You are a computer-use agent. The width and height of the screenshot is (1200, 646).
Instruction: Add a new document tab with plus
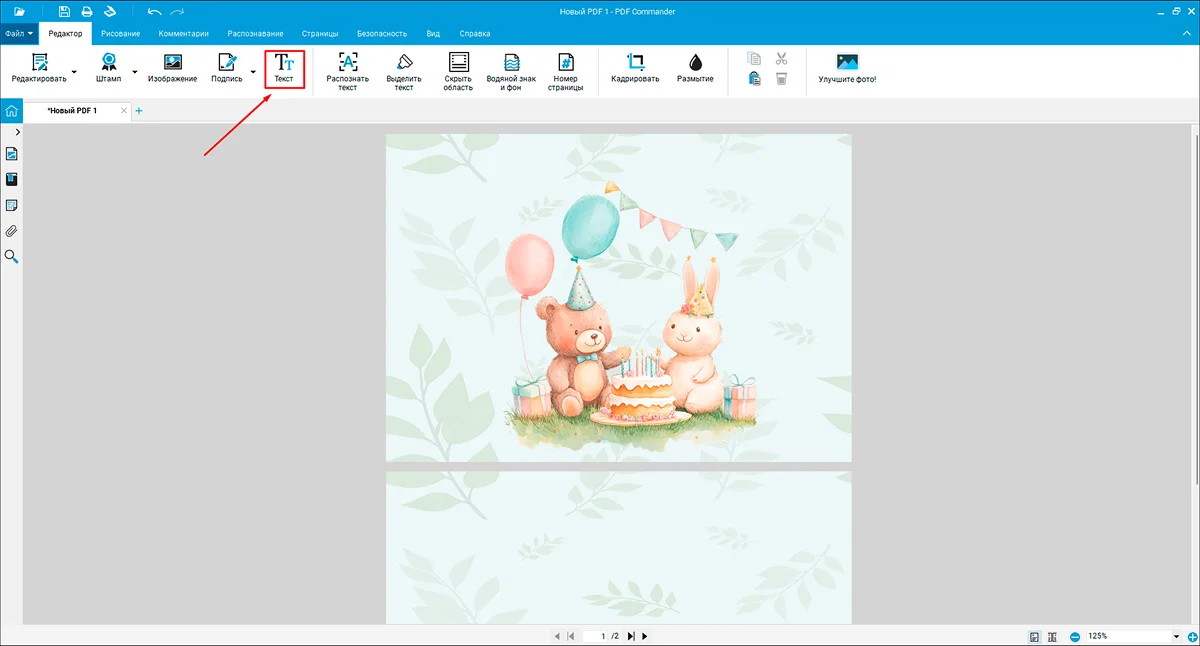138,111
